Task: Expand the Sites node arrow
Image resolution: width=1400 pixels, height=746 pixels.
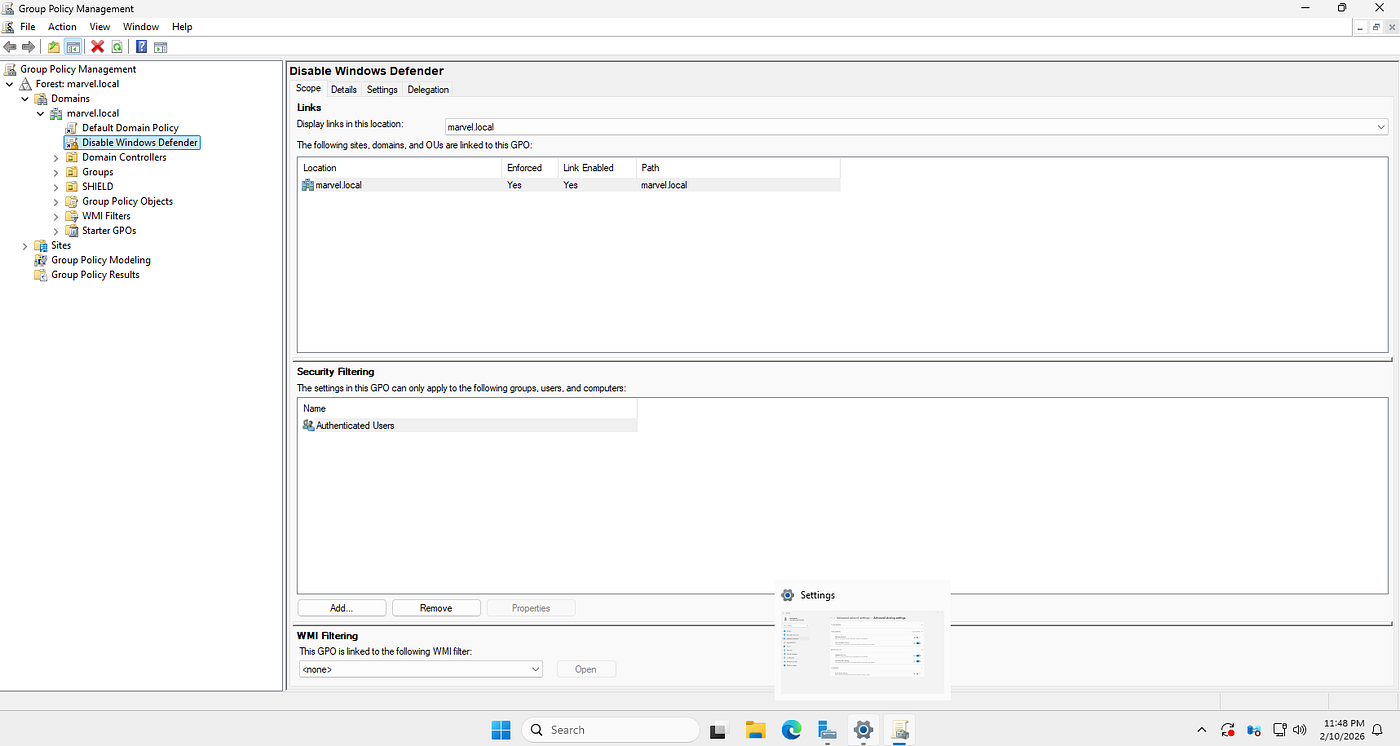Action: point(25,245)
